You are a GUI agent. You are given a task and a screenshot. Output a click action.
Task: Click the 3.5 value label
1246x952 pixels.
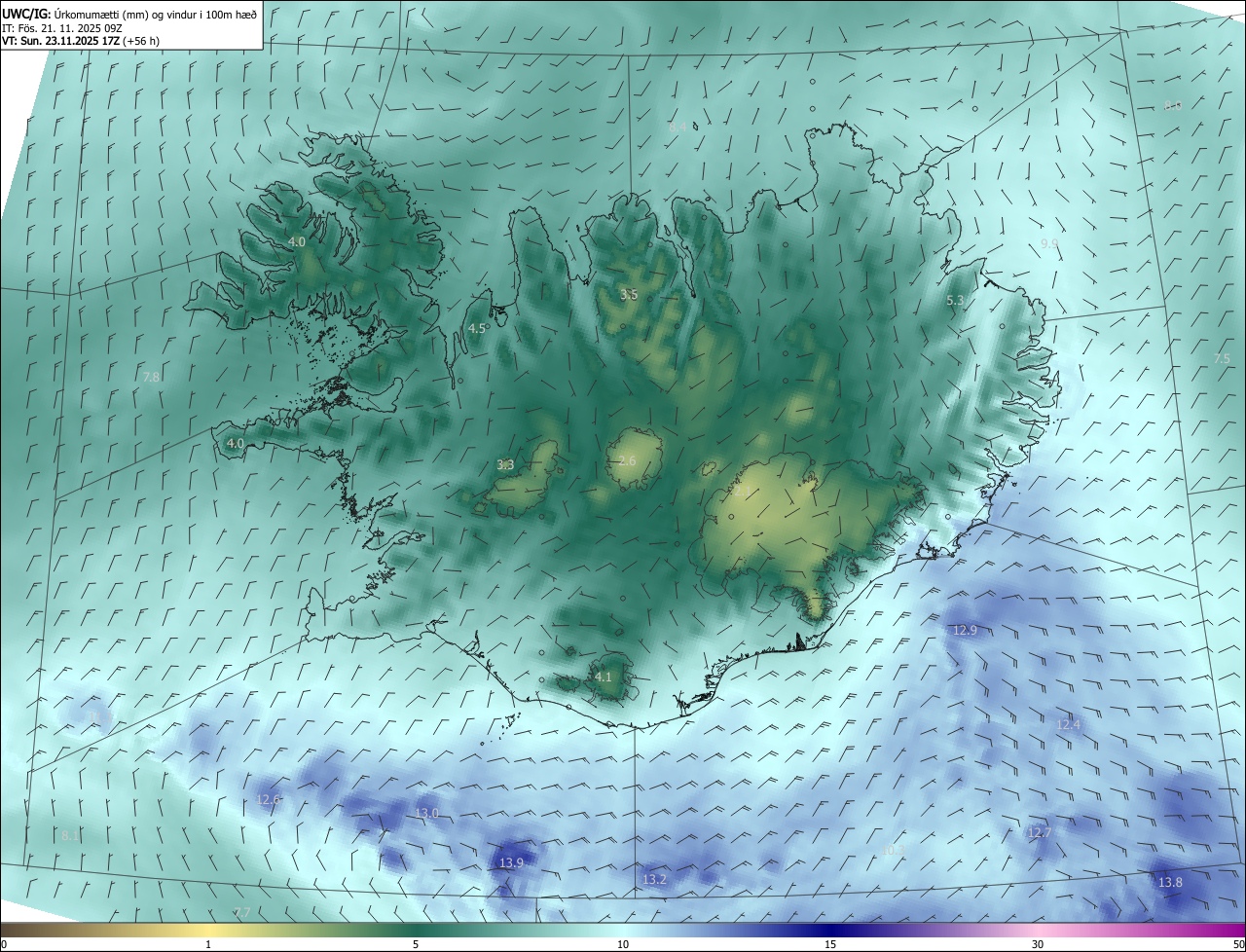[x=629, y=294]
